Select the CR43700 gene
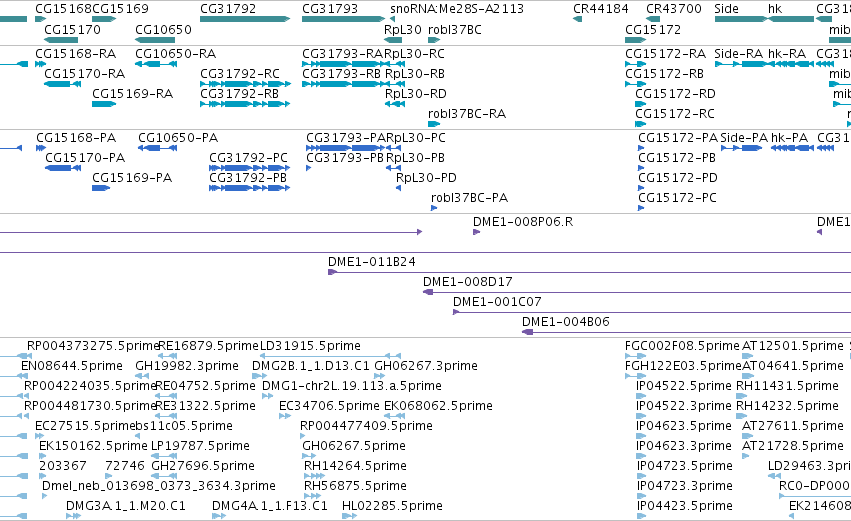Viewport: 851px width, 521px height. (653, 19)
